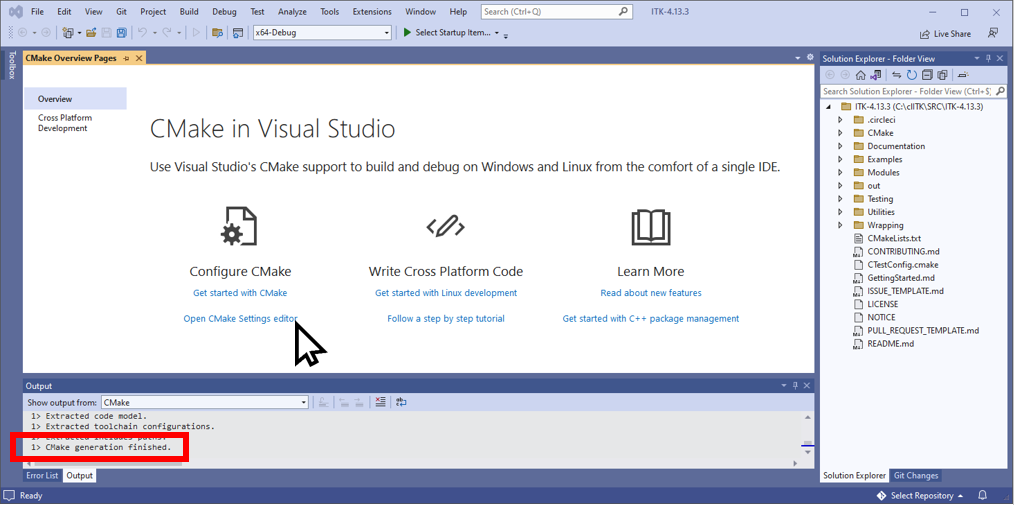This screenshot has height=505, width=1014.
Task: Toggle word wrap in Output panel
Action: point(402,402)
